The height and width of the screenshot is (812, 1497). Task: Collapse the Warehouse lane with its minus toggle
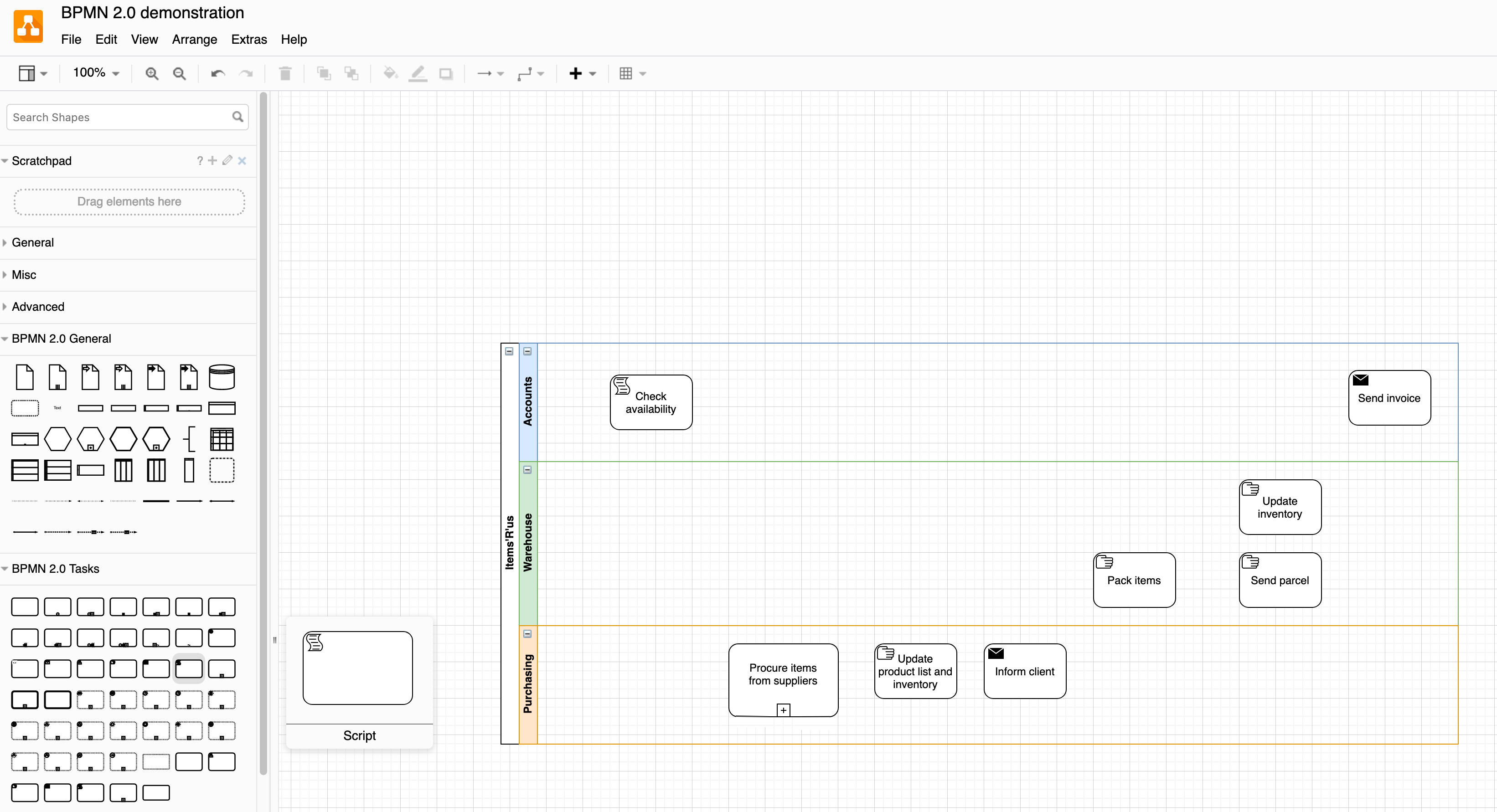527,469
